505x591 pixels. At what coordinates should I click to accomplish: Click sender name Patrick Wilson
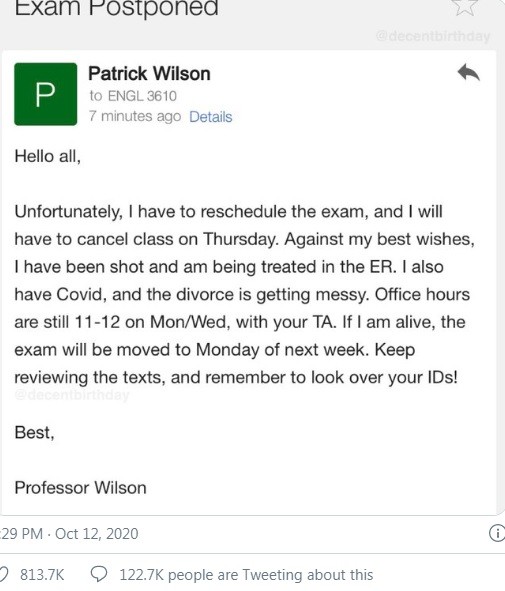pos(149,73)
